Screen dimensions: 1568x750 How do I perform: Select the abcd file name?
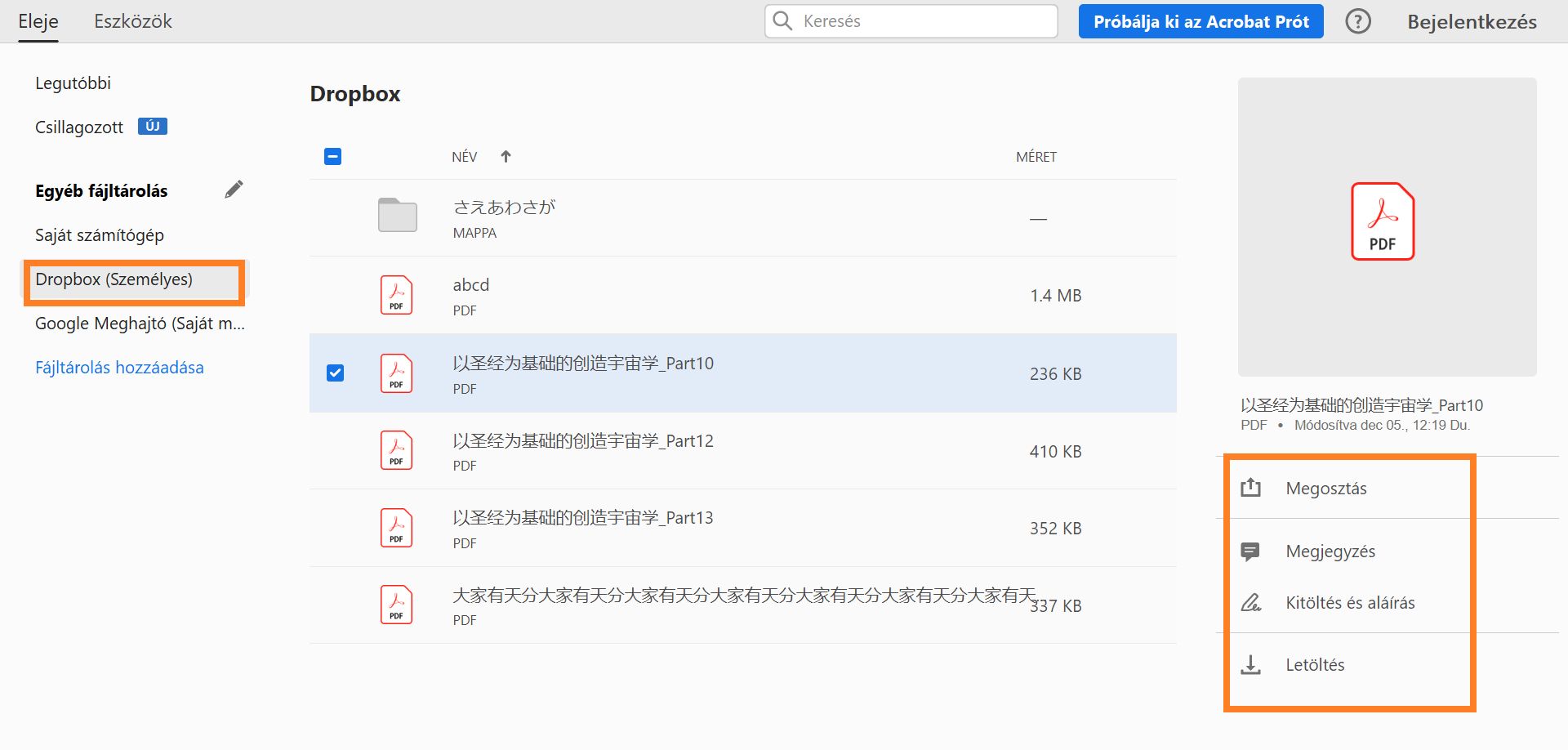point(471,285)
